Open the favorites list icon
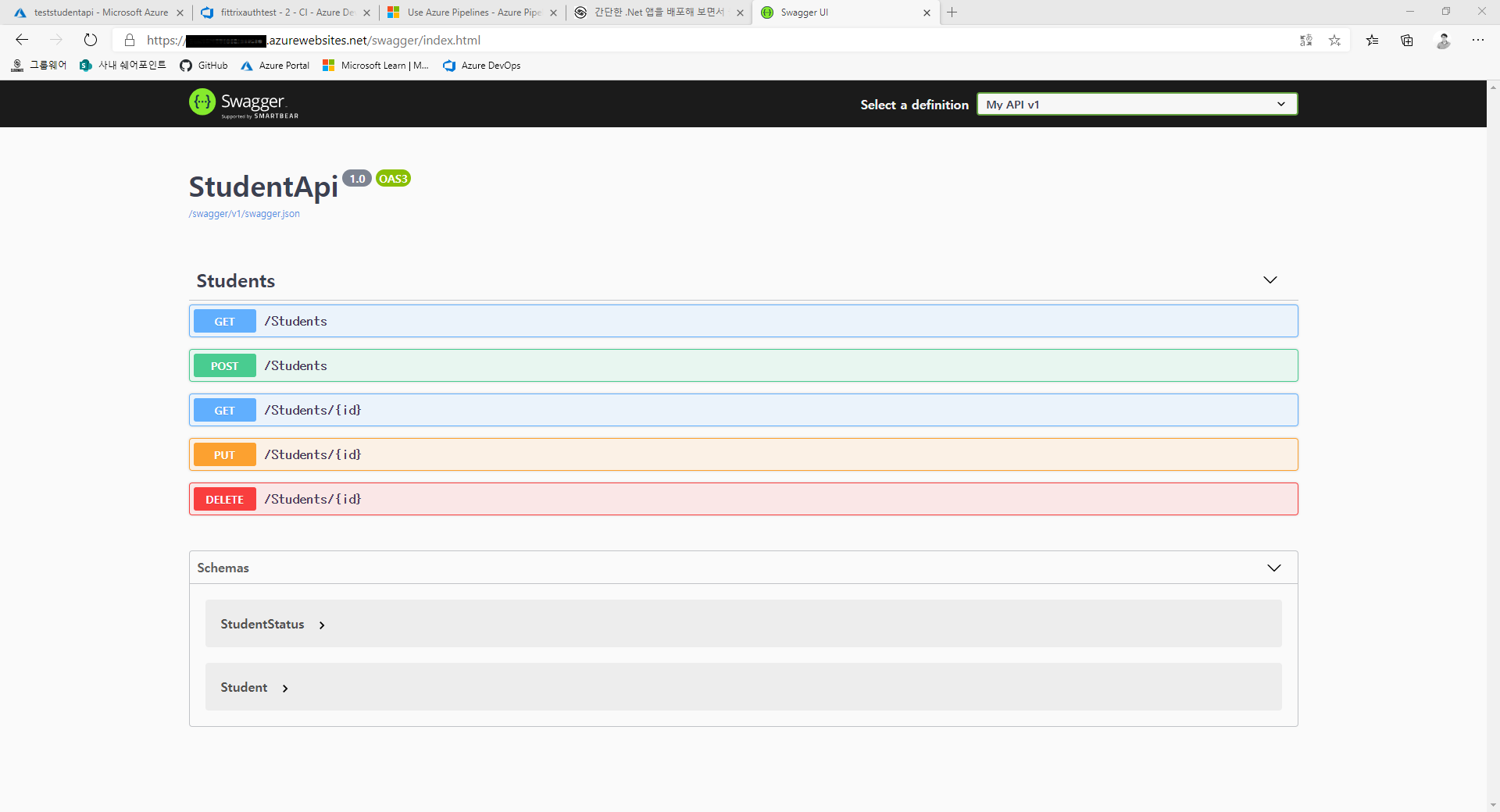Screen dimensions: 1500x812 pyautogui.click(x=1372, y=41)
